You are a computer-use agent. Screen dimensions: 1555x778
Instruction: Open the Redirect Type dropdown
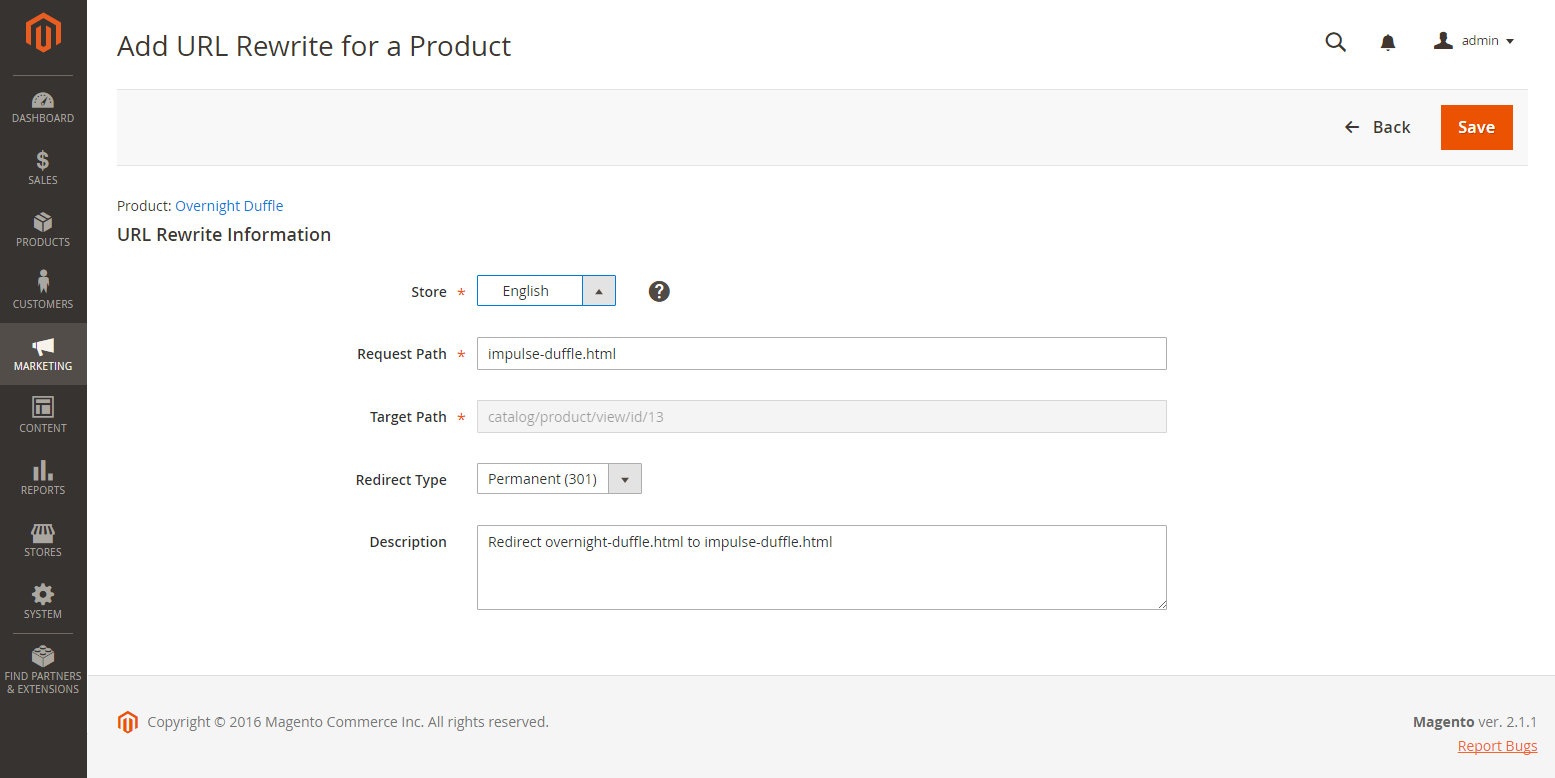coord(559,479)
